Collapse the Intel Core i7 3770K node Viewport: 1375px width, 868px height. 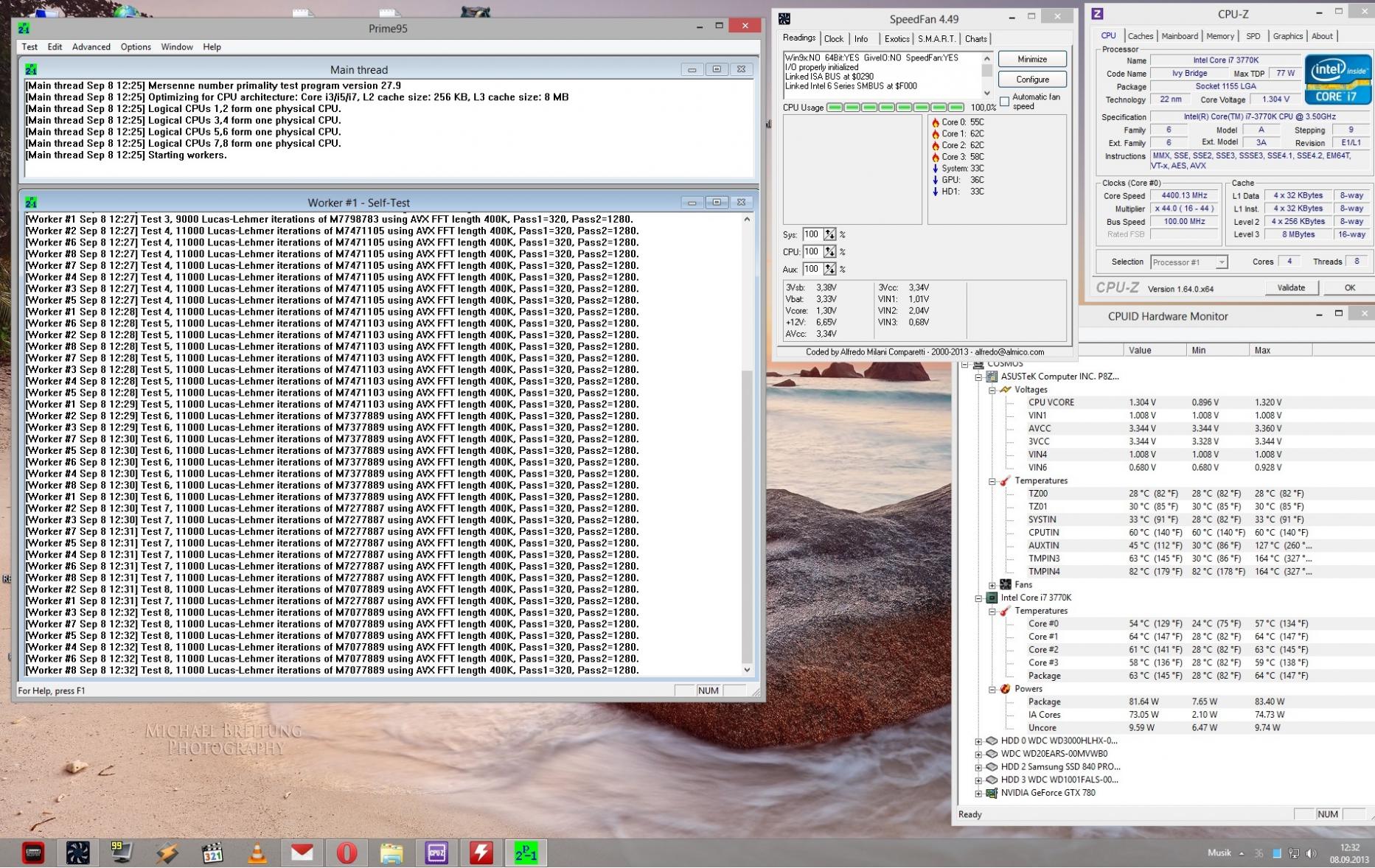[x=978, y=598]
